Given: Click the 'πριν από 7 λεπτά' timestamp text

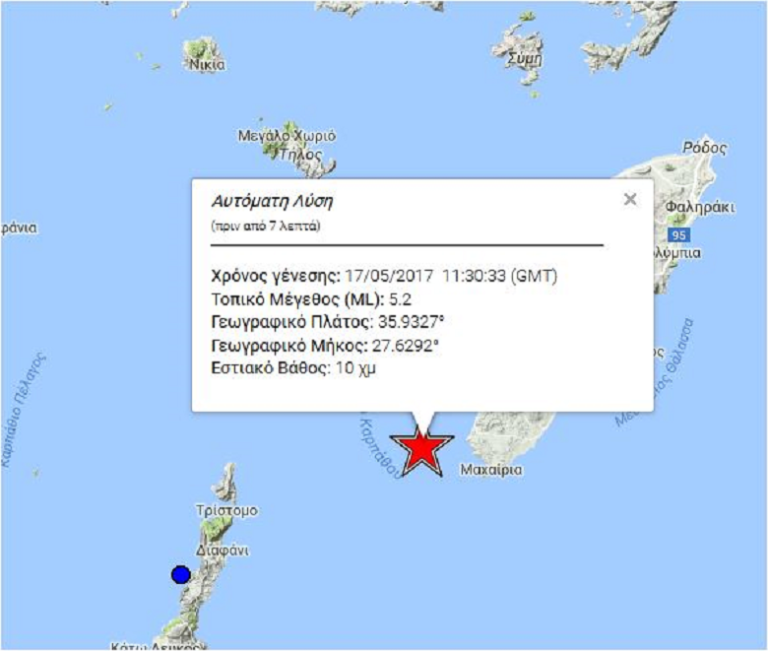Looking at the screenshot, I should (x=265, y=226).
